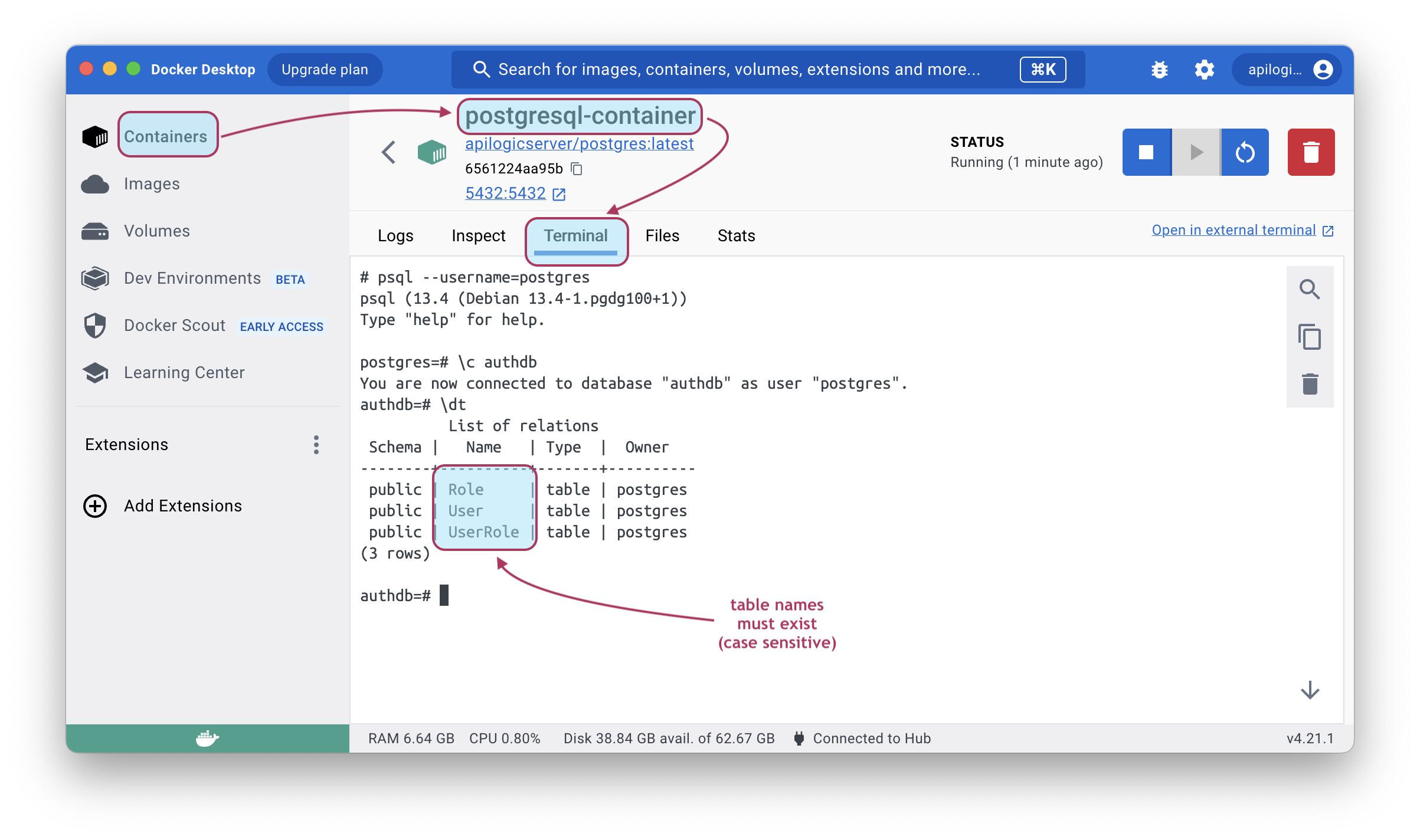Open the apilogicserver/postgres:latest image link

click(579, 144)
